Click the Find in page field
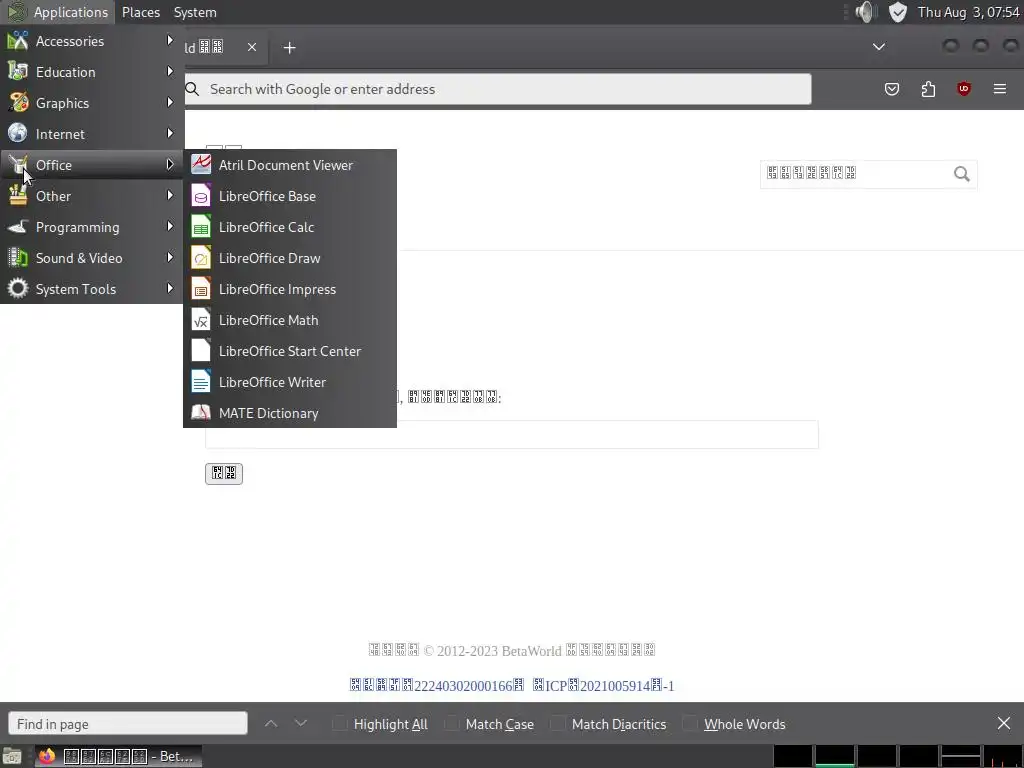 [x=128, y=724]
